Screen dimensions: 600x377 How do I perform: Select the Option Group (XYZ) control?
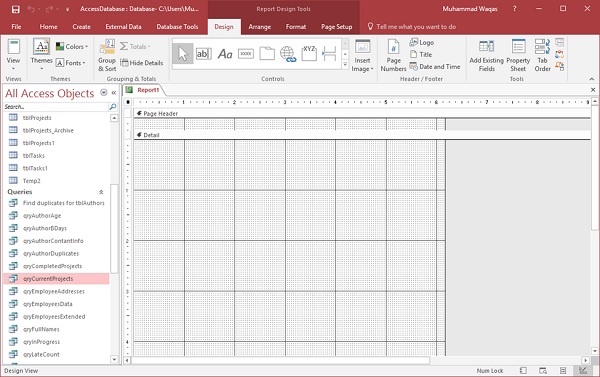(x=309, y=54)
